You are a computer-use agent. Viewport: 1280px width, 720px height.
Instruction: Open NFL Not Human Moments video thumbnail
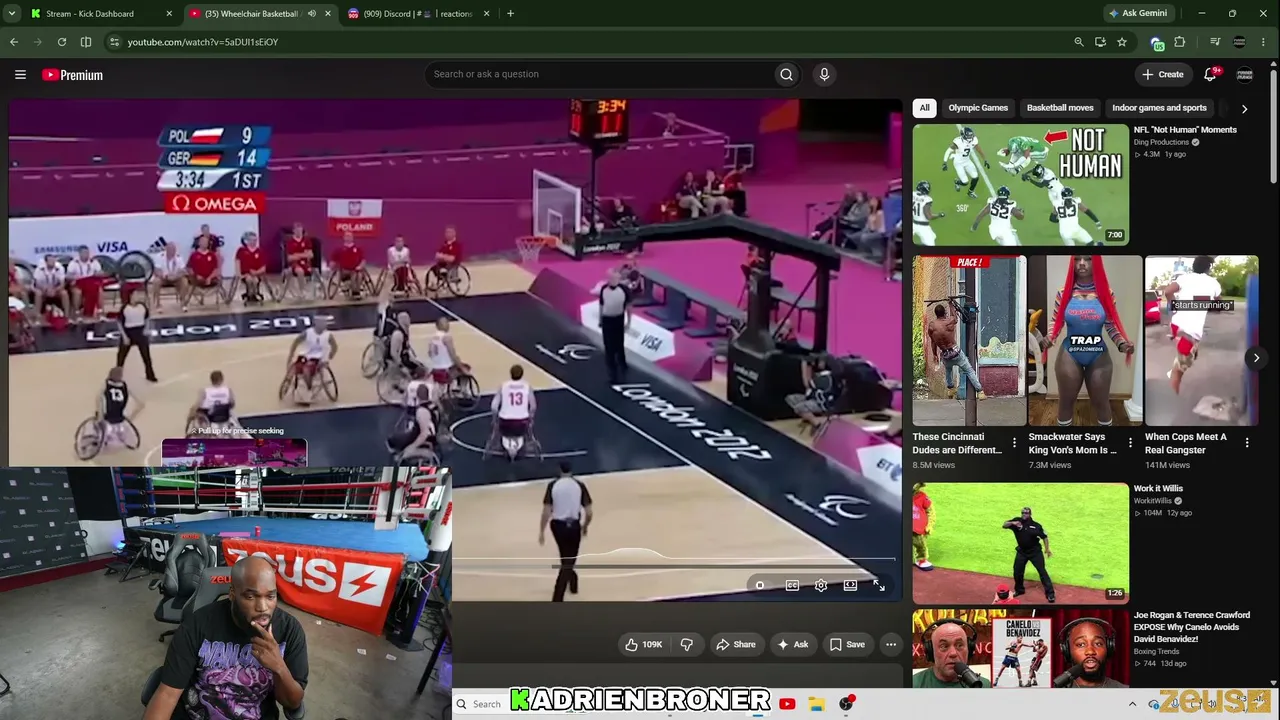(x=1020, y=185)
